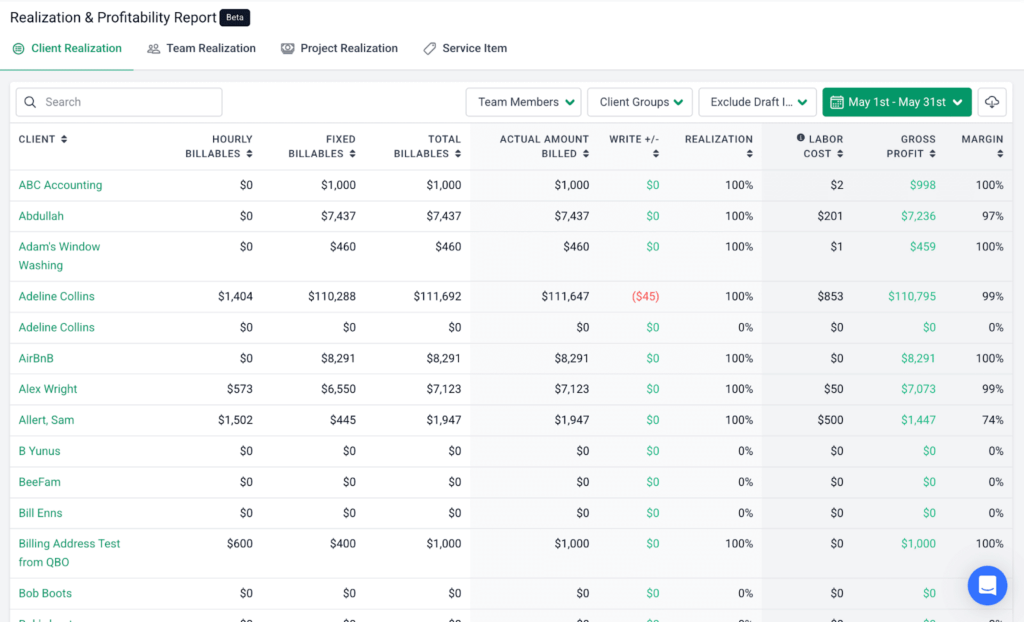
Task: Open Alex Wright client details
Action: [48, 389]
